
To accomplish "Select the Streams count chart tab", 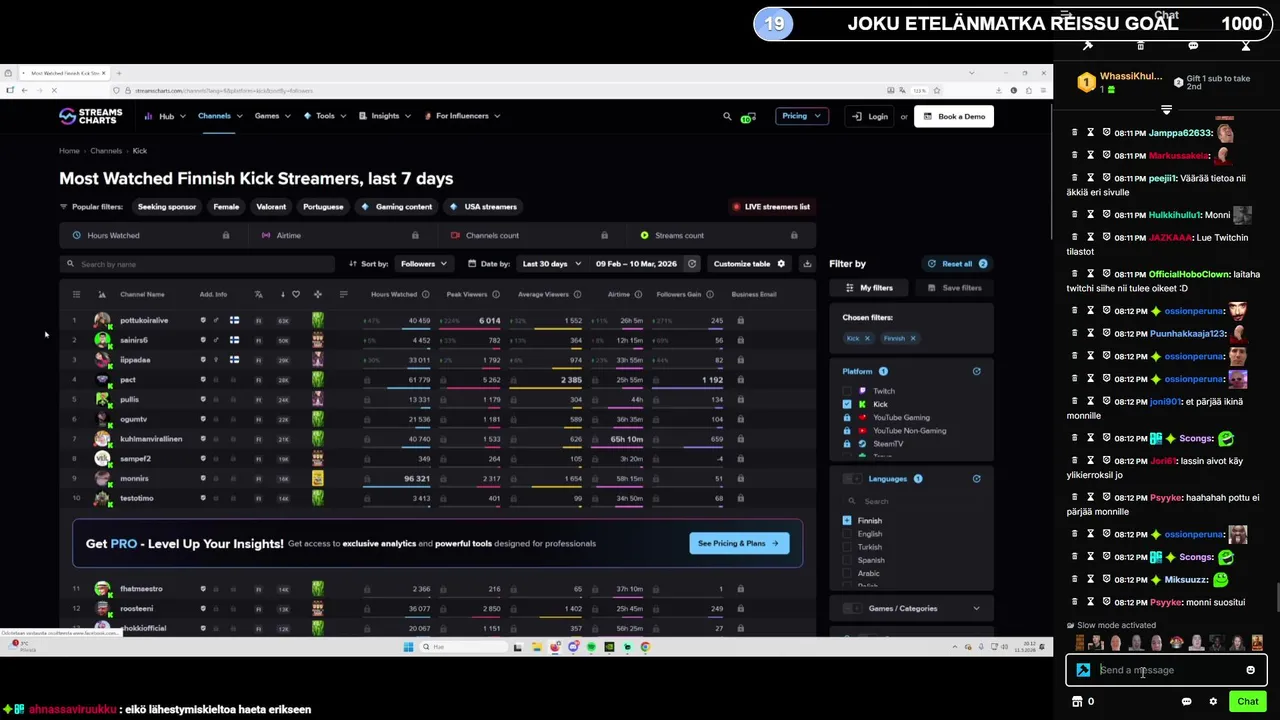I will coord(720,235).
